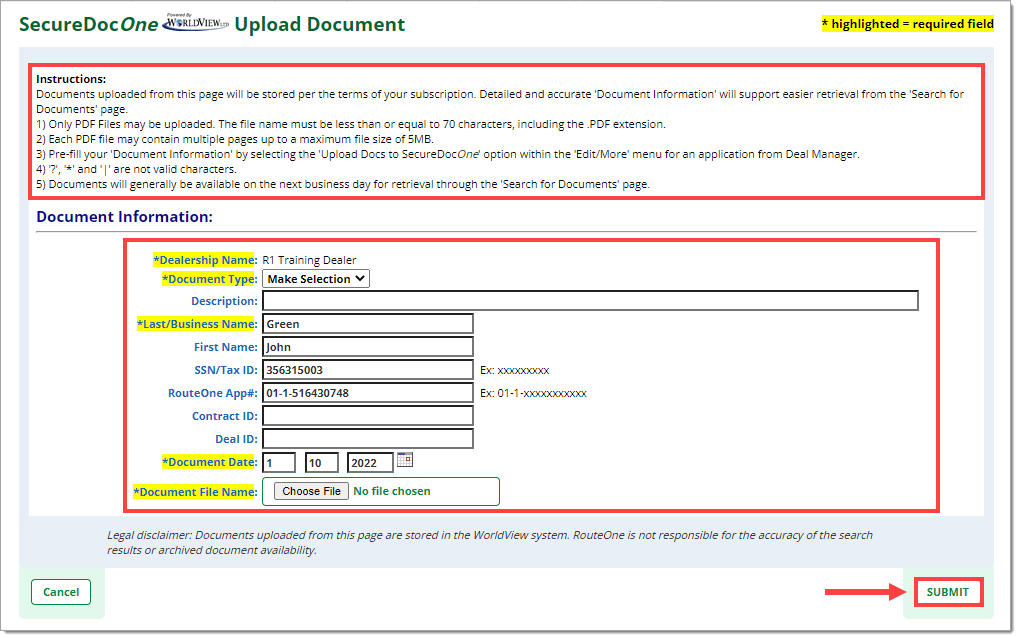This screenshot has height=638, width=1018.
Task: Click the highlighted Document File Name label
Action: pyautogui.click(x=195, y=492)
